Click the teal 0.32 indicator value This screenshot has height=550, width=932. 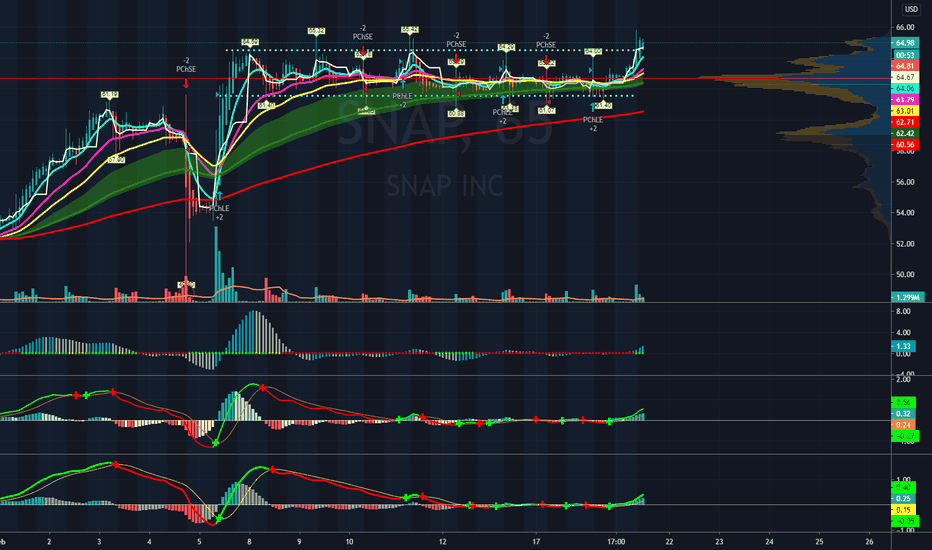point(903,414)
